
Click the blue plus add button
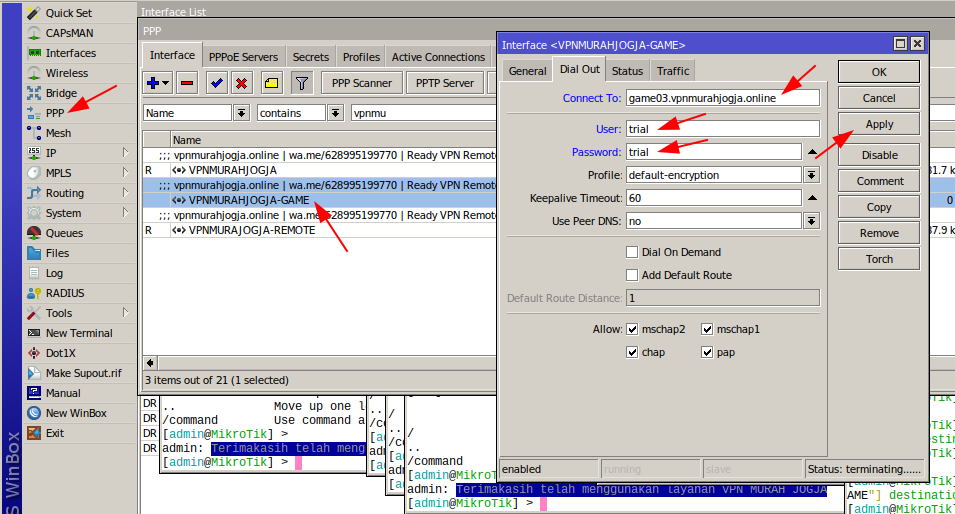158,83
